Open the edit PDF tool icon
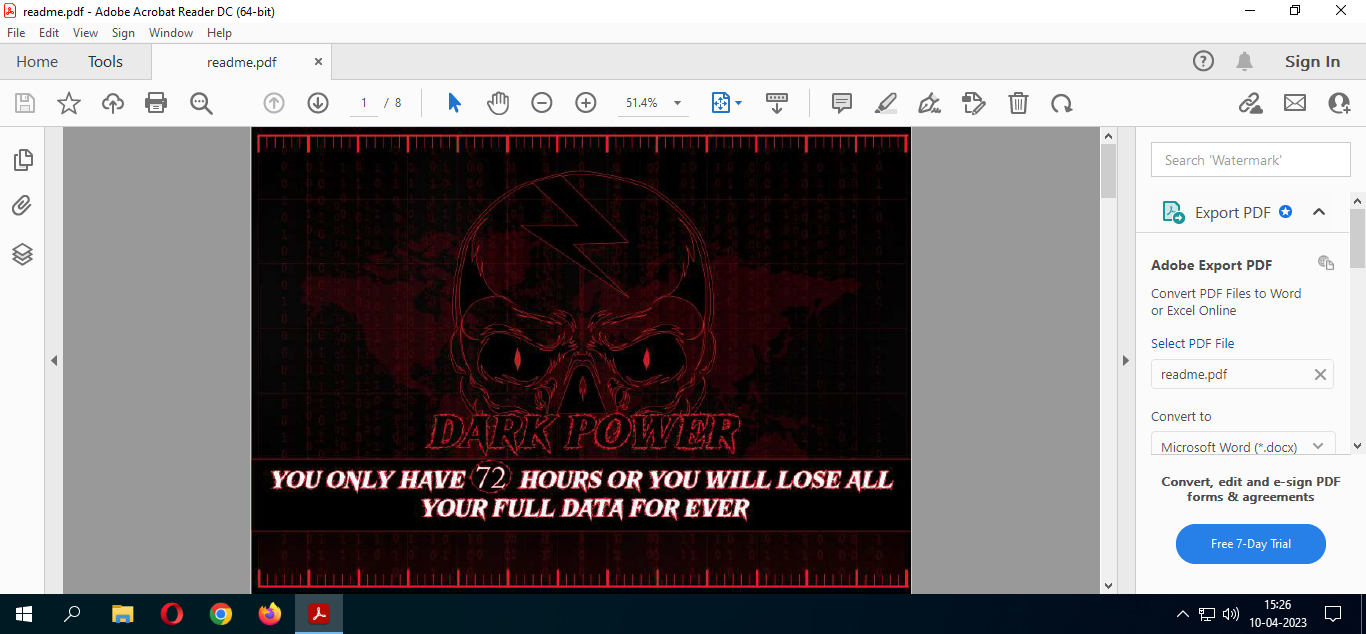Image resolution: width=1366 pixels, height=634 pixels. [973, 103]
